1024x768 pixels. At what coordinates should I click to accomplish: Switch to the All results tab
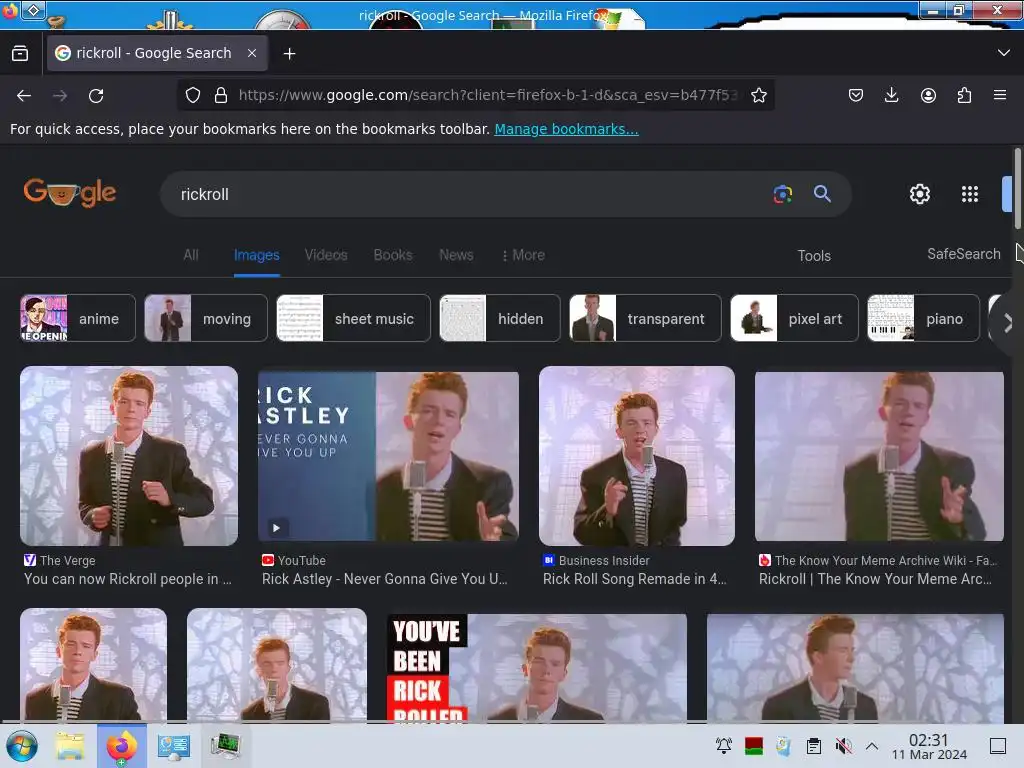tap(191, 255)
